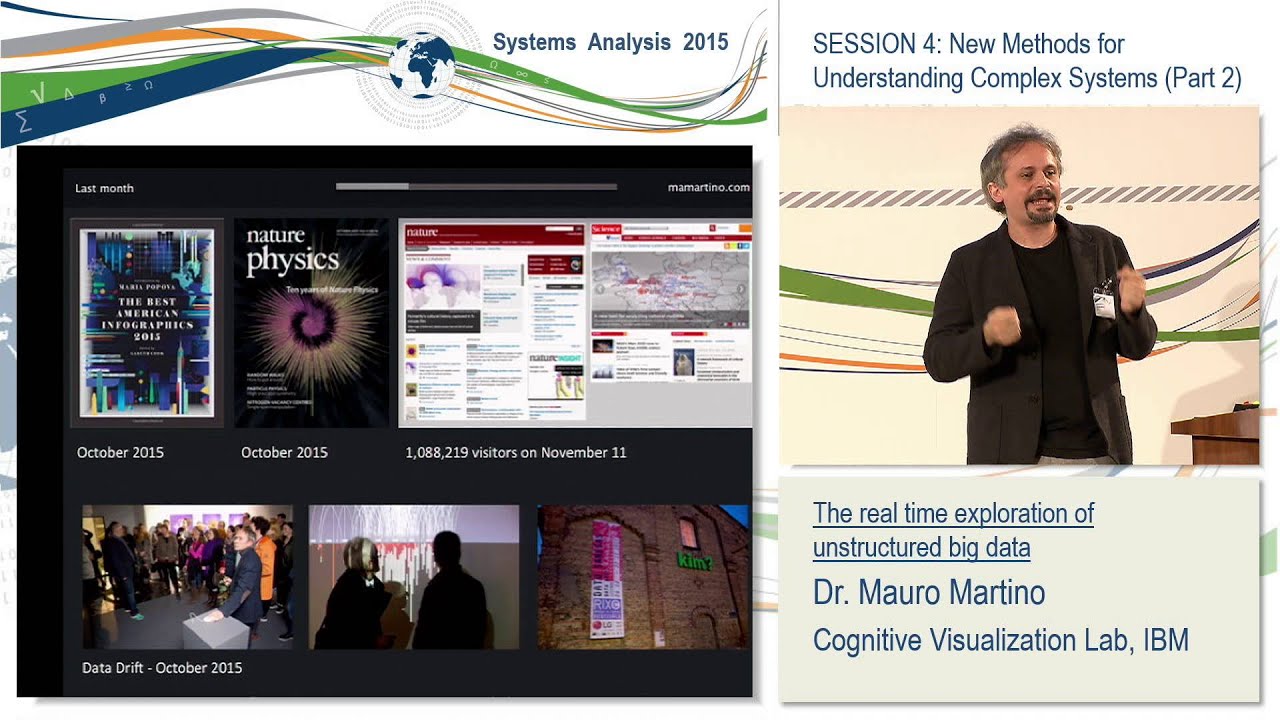The width and height of the screenshot is (1280, 720).
Task: Click the speaker video frame
Action: (1019, 285)
